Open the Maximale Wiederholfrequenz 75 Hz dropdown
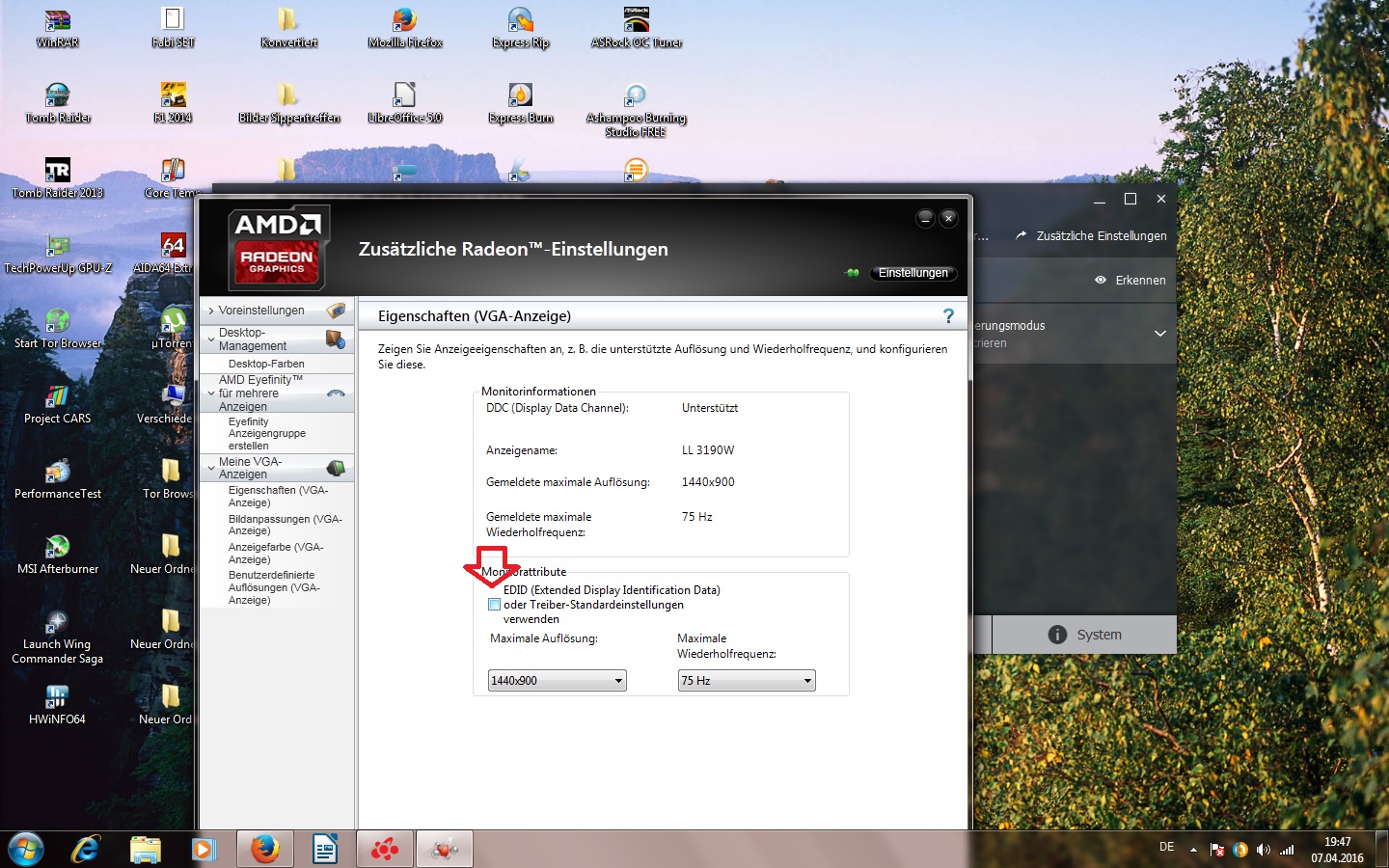This screenshot has width=1389, height=868. 747,680
